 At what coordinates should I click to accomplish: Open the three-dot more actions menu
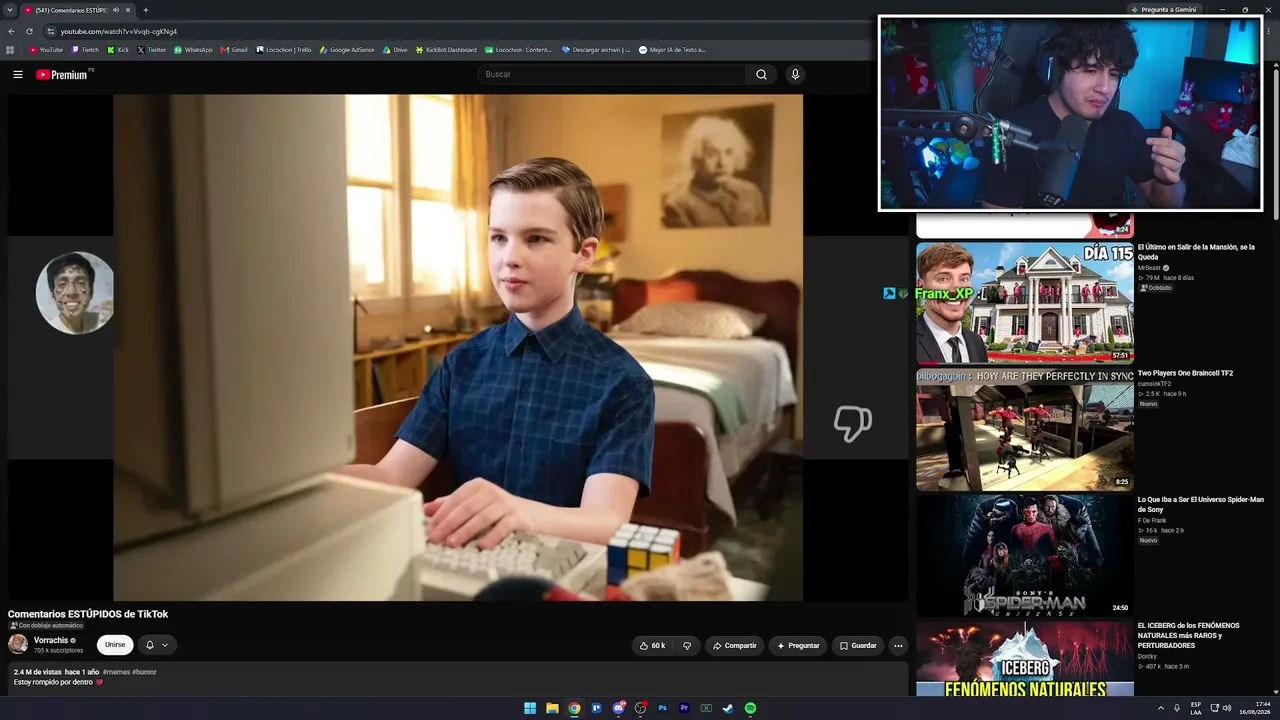pyautogui.click(x=898, y=646)
